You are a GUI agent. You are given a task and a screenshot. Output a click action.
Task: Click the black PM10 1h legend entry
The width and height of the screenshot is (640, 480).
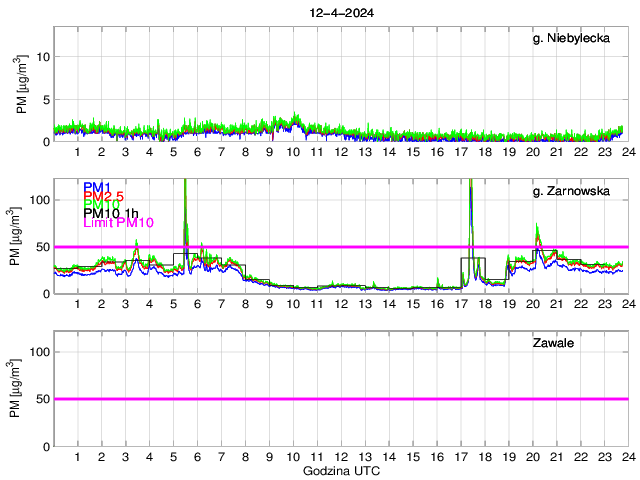[111, 213]
